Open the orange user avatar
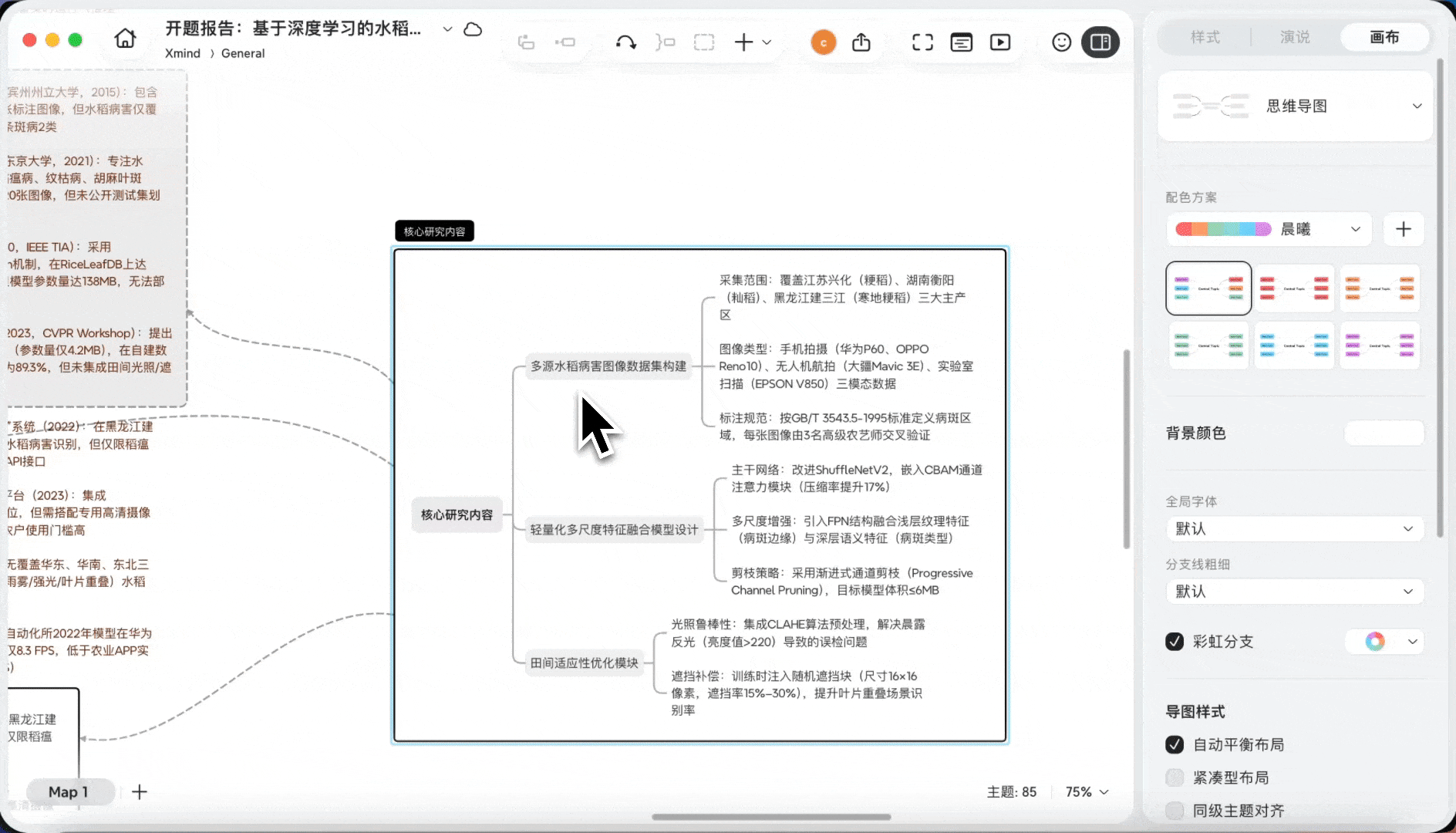This screenshot has height=833, width=1456. 824,42
